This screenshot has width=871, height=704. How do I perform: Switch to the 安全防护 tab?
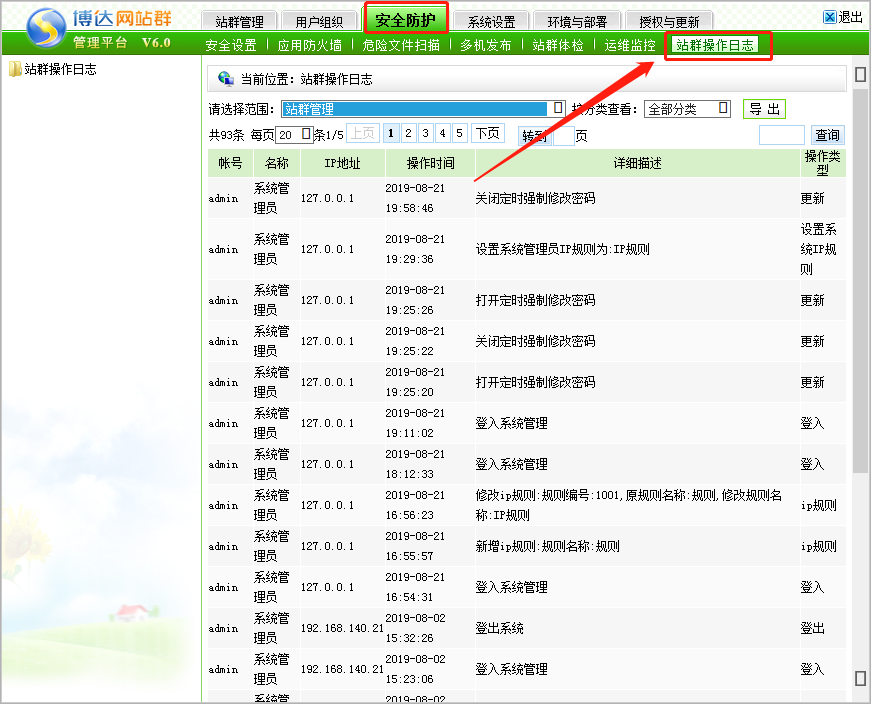point(405,19)
